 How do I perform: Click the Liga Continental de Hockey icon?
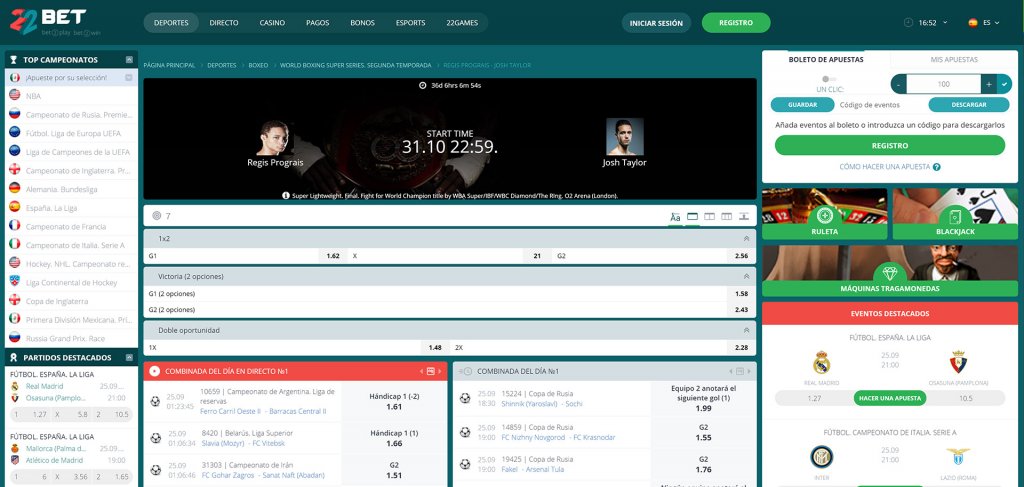pyautogui.click(x=14, y=282)
